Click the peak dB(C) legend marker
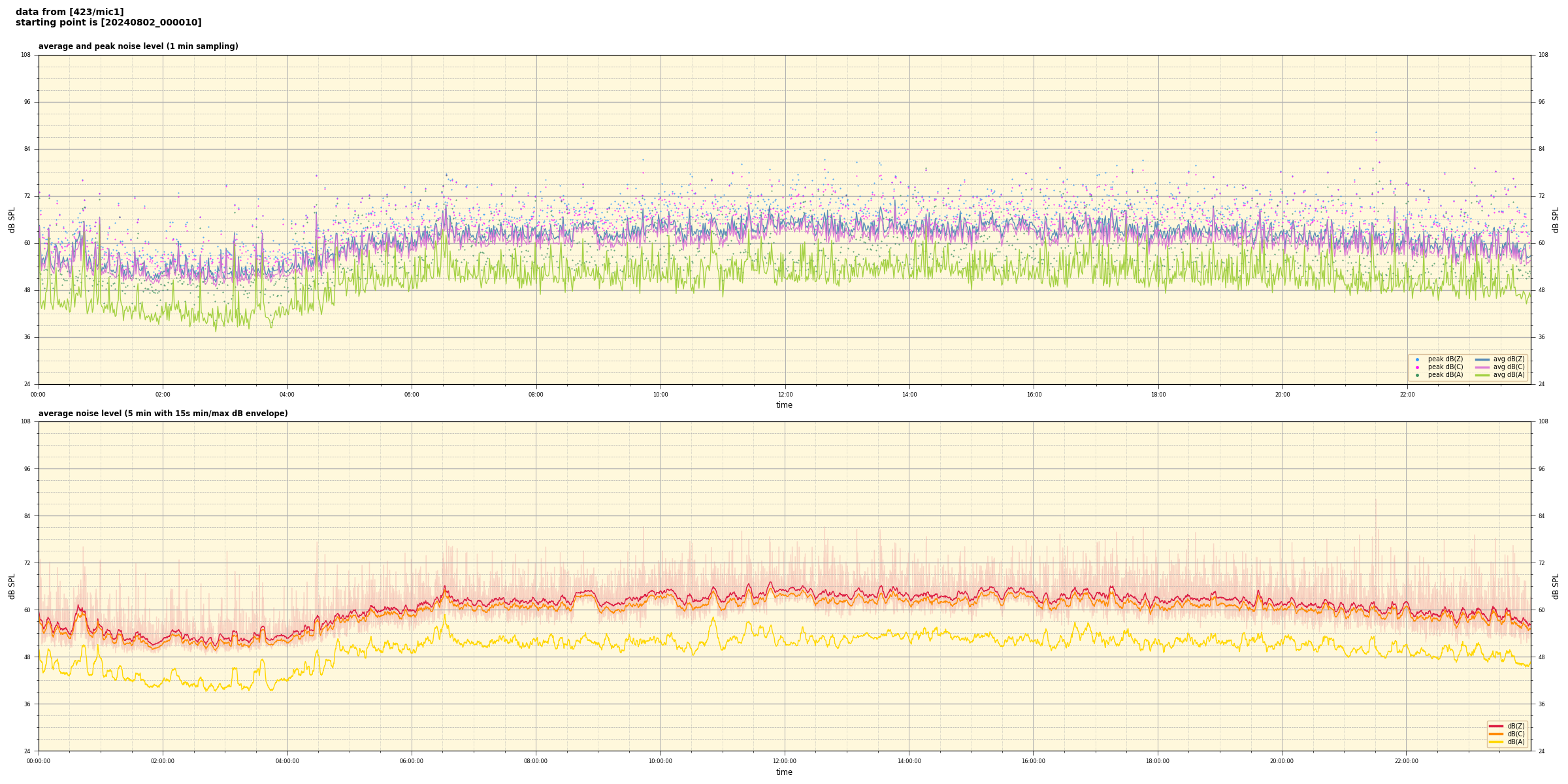This screenshot has height=784, width=1568. [1417, 367]
